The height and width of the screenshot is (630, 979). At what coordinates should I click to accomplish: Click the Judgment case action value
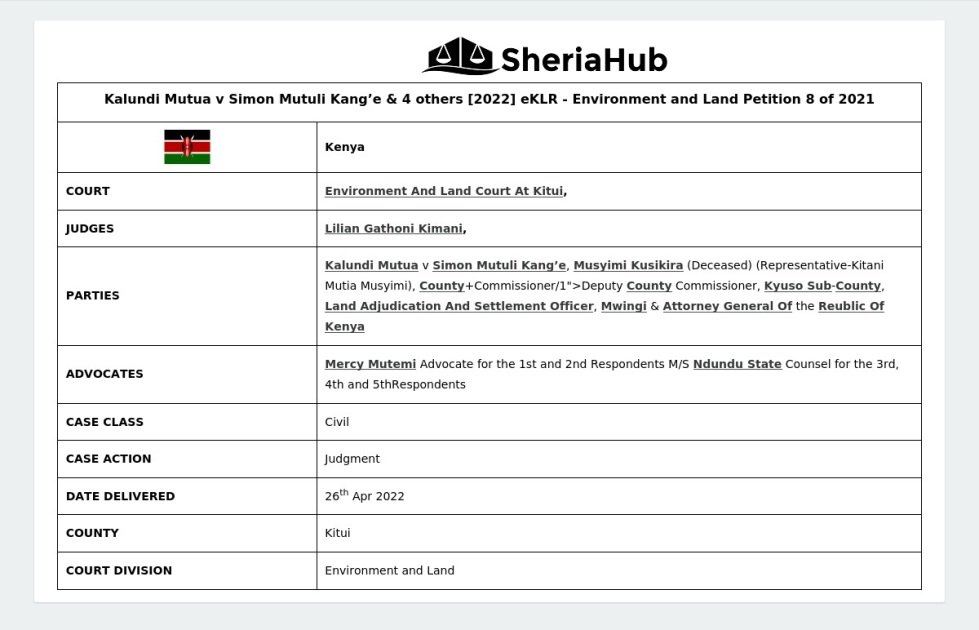point(352,459)
